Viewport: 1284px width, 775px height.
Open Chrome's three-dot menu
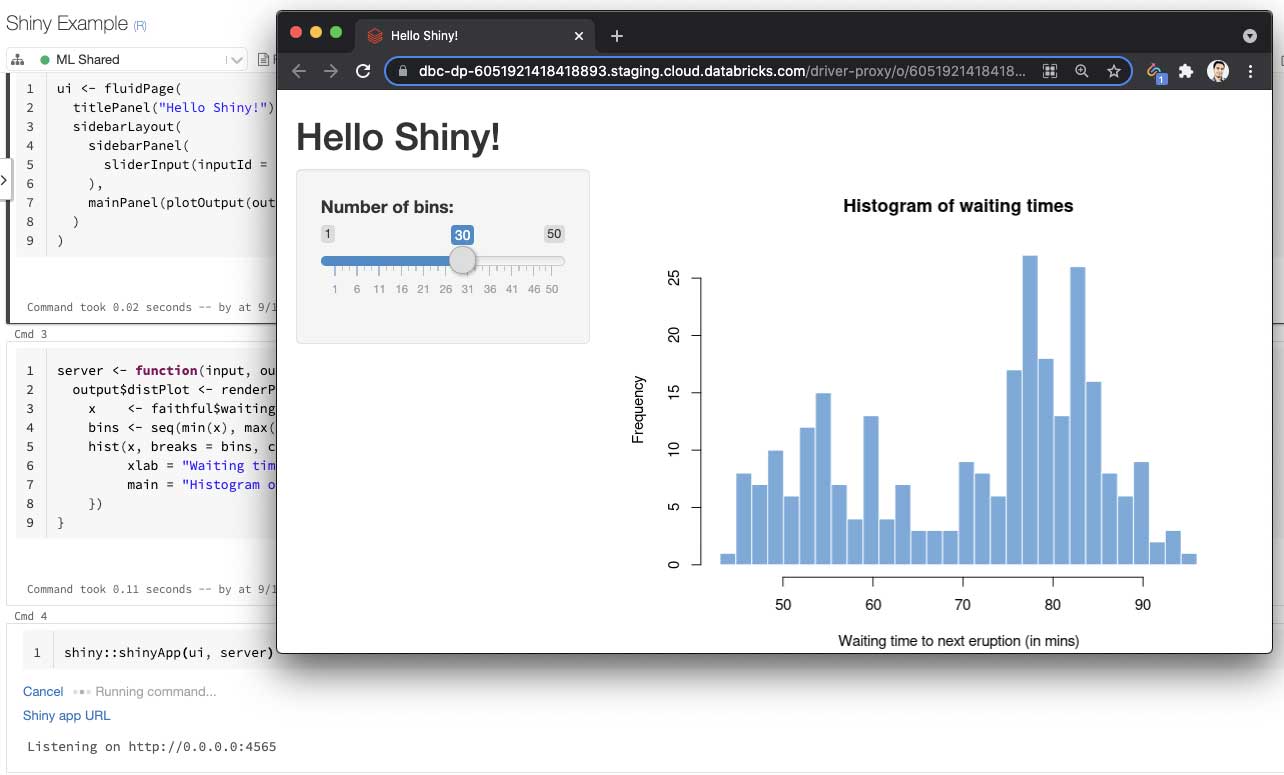tap(1250, 71)
